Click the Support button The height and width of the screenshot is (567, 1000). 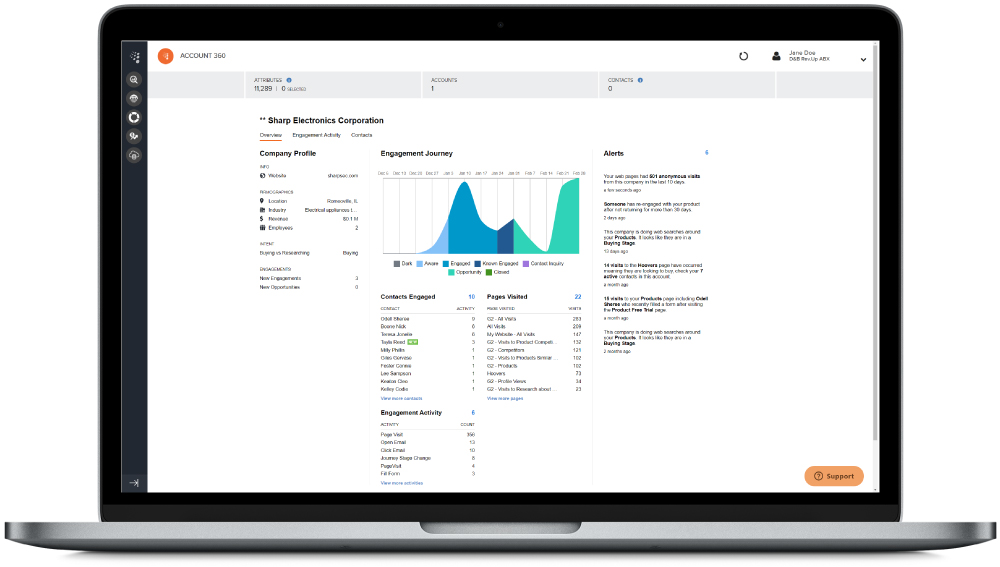(x=834, y=476)
